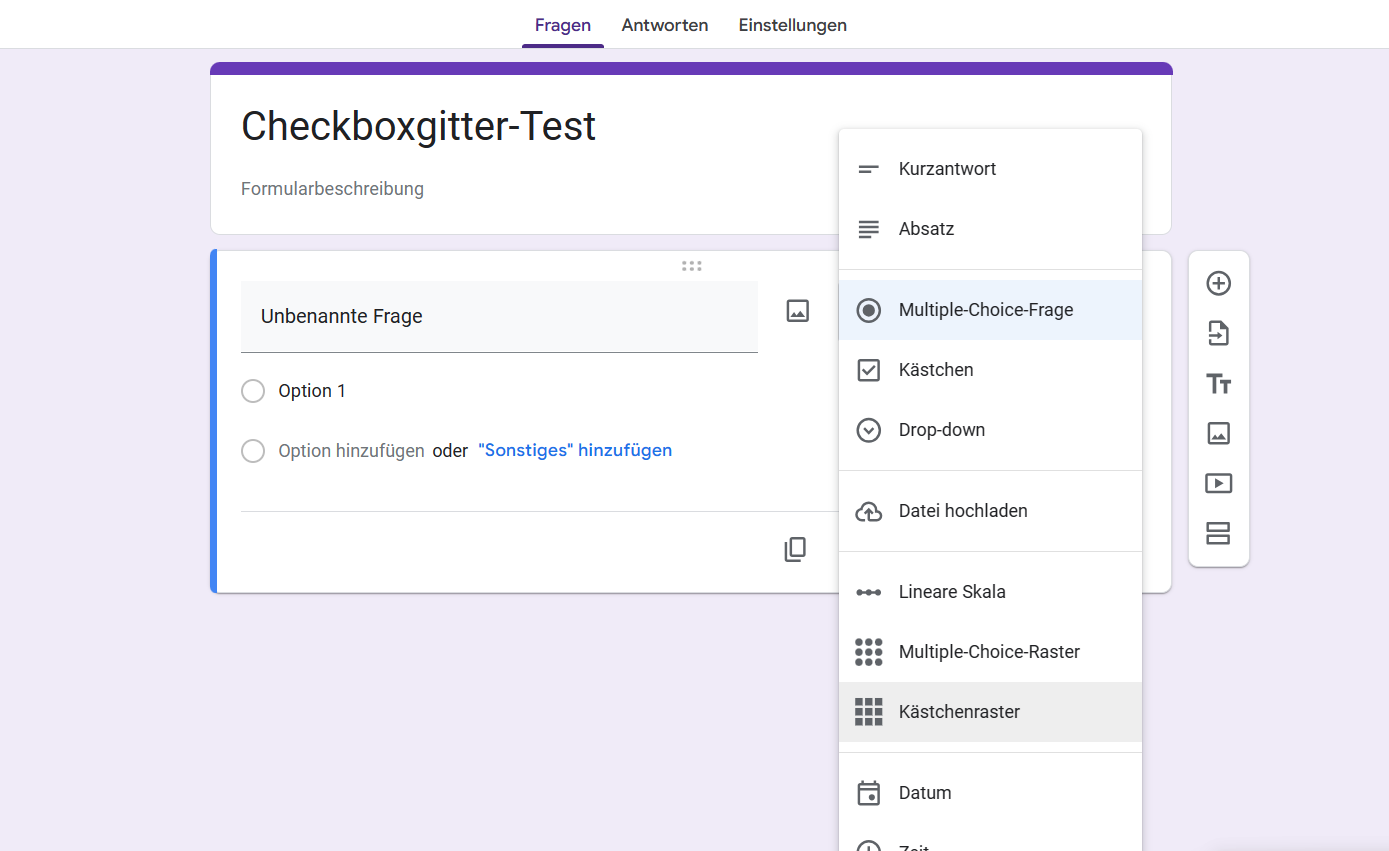This screenshot has height=851, width=1389.
Task: Add a video from the side toolbar
Action: coord(1218,483)
